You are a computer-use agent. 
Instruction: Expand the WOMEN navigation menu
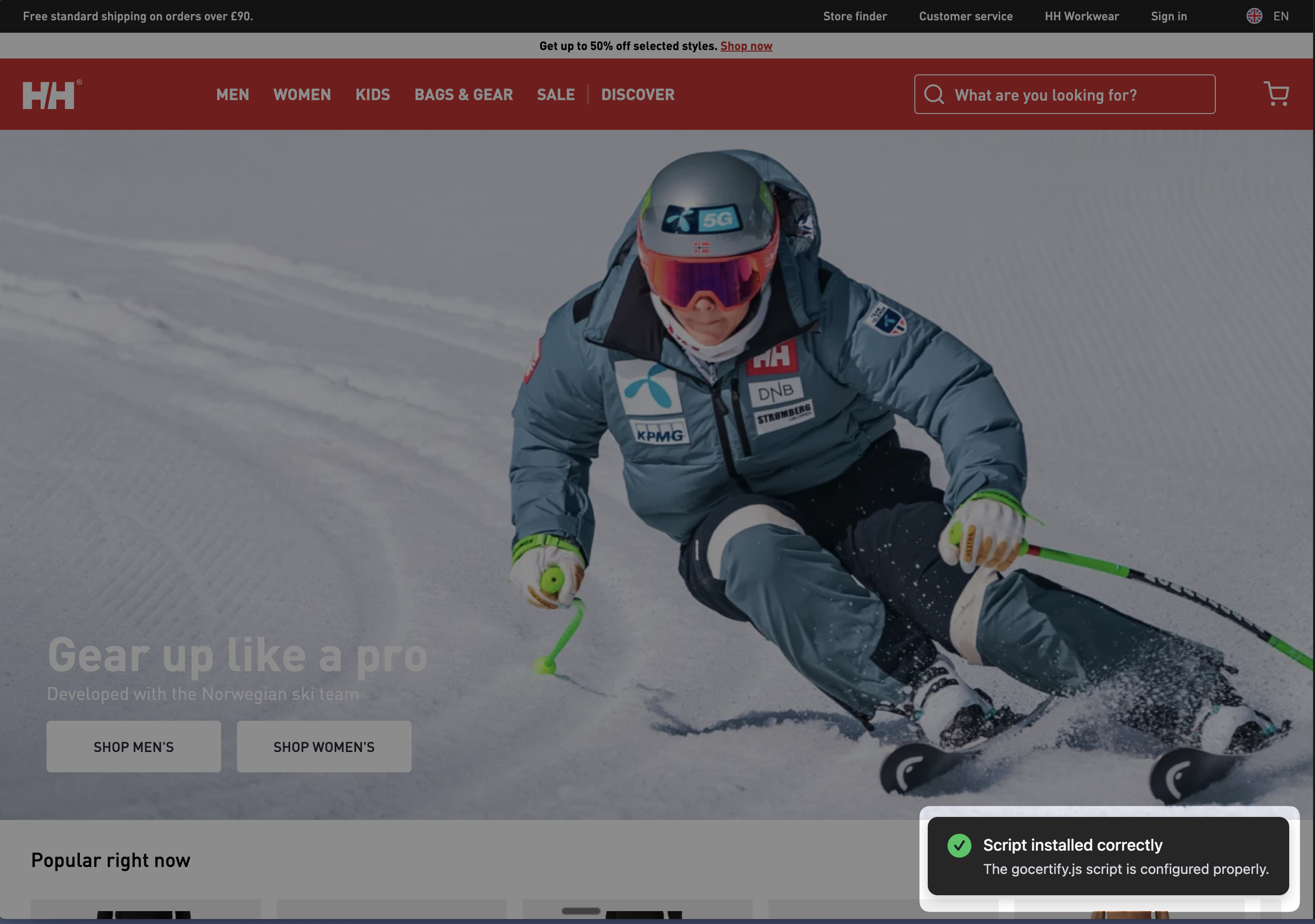coord(302,95)
